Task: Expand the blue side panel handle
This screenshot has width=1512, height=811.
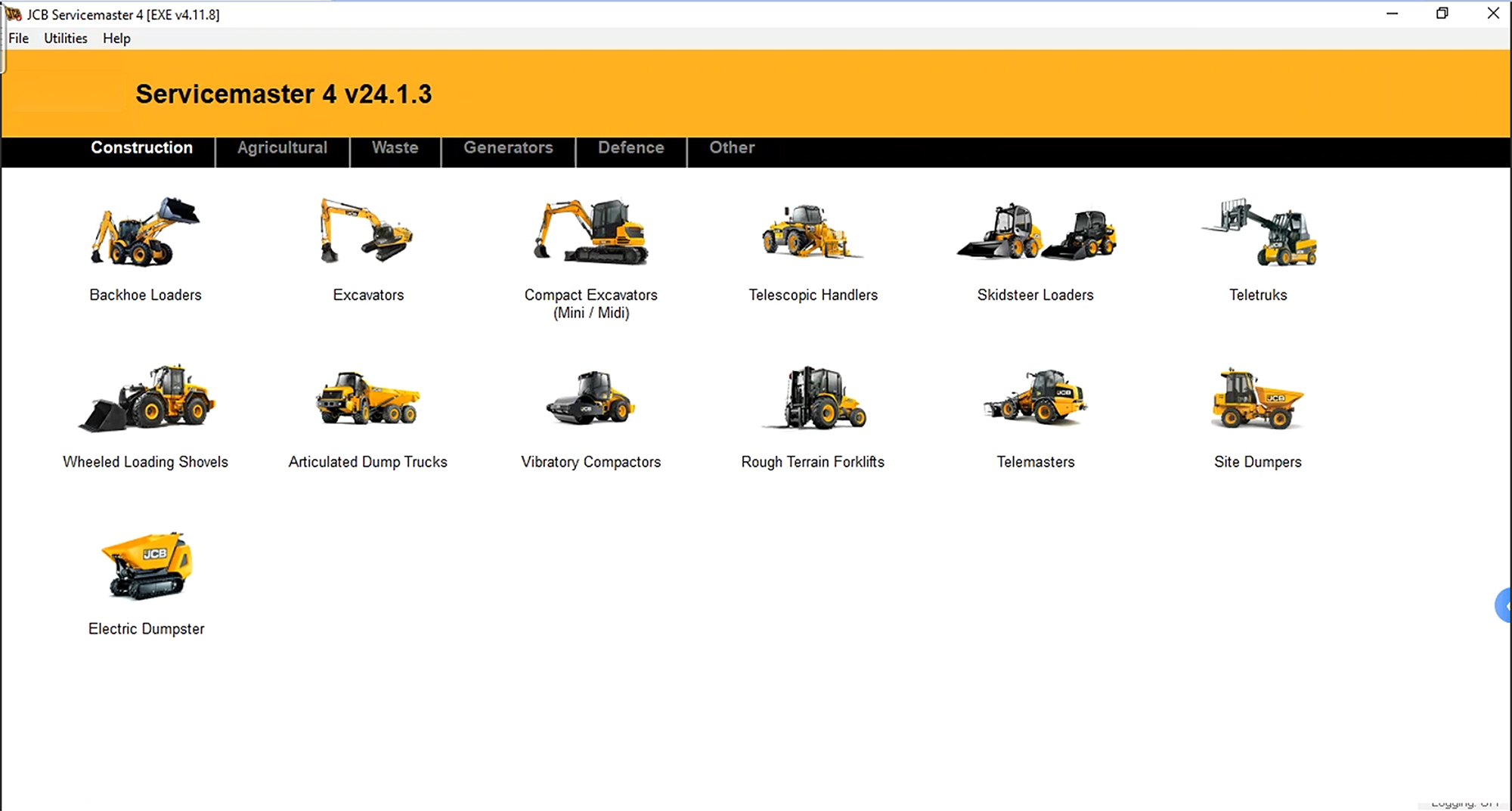Action: tap(1503, 605)
